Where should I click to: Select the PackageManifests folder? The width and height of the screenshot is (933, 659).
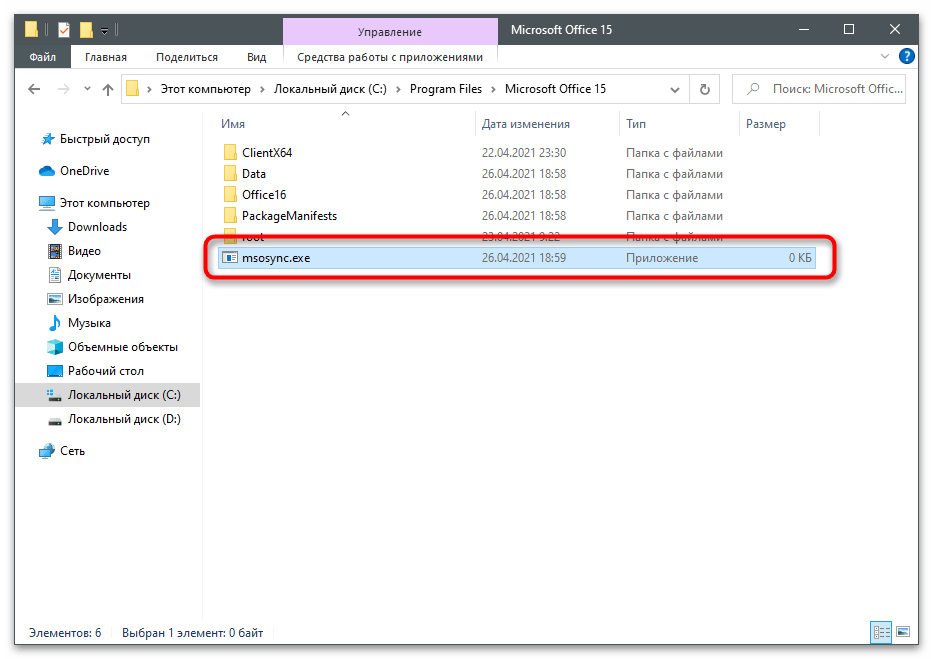pyautogui.click(x=289, y=216)
